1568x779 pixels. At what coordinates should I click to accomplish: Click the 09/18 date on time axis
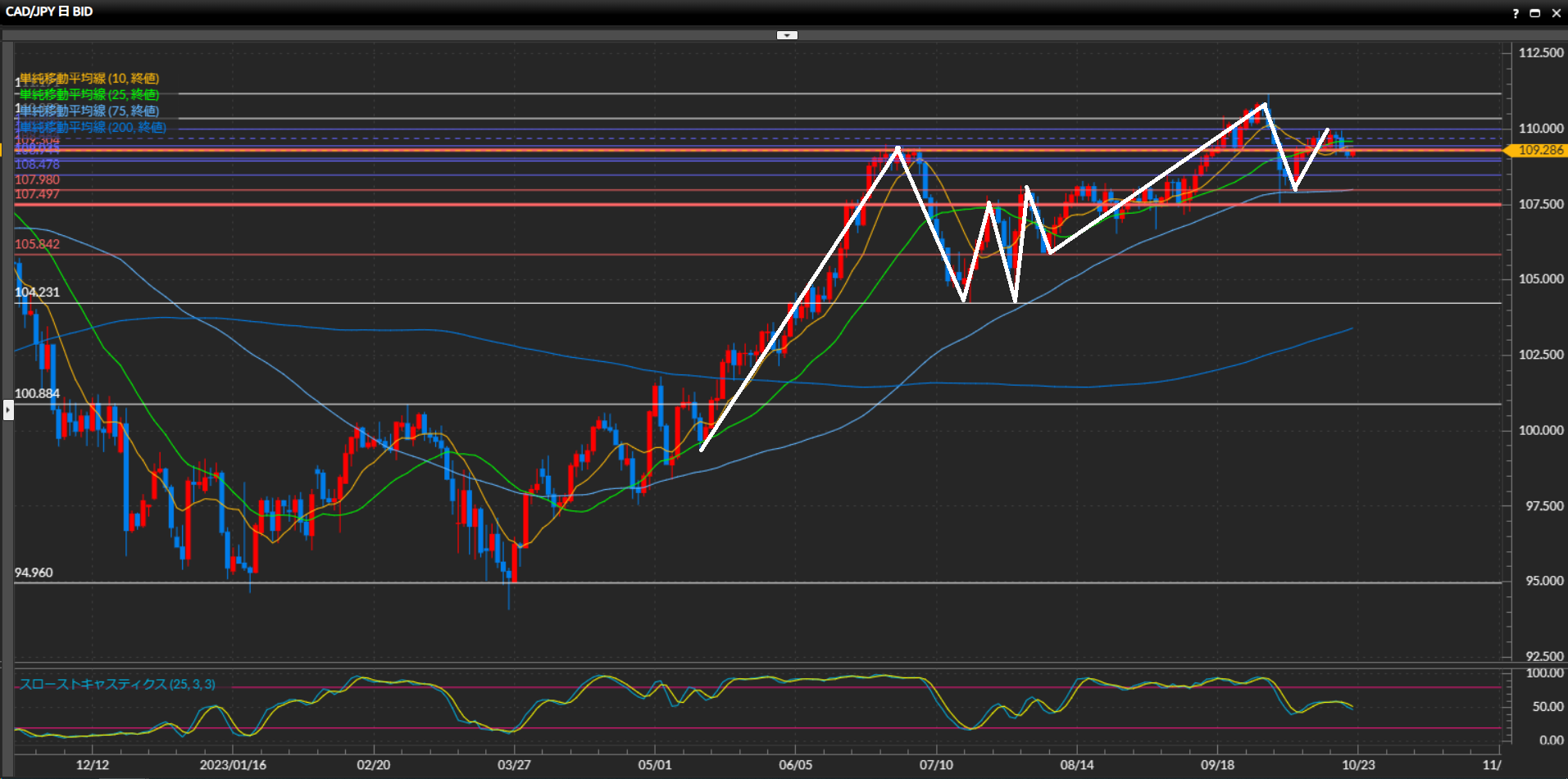[1217, 765]
